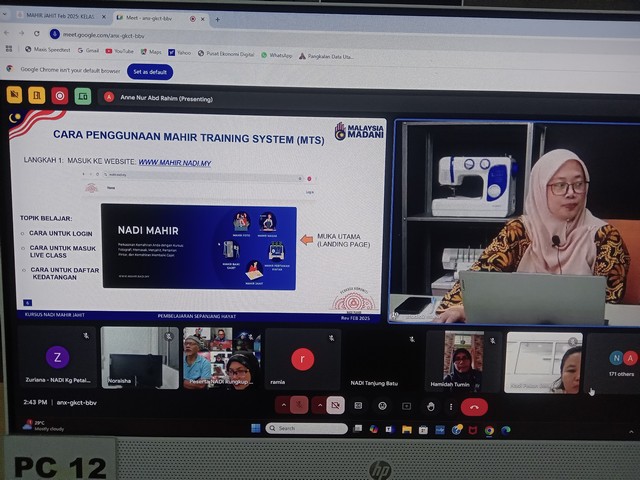Screen dimensions: 640x480
Task: Click the Set as default button
Action: coord(150,72)
